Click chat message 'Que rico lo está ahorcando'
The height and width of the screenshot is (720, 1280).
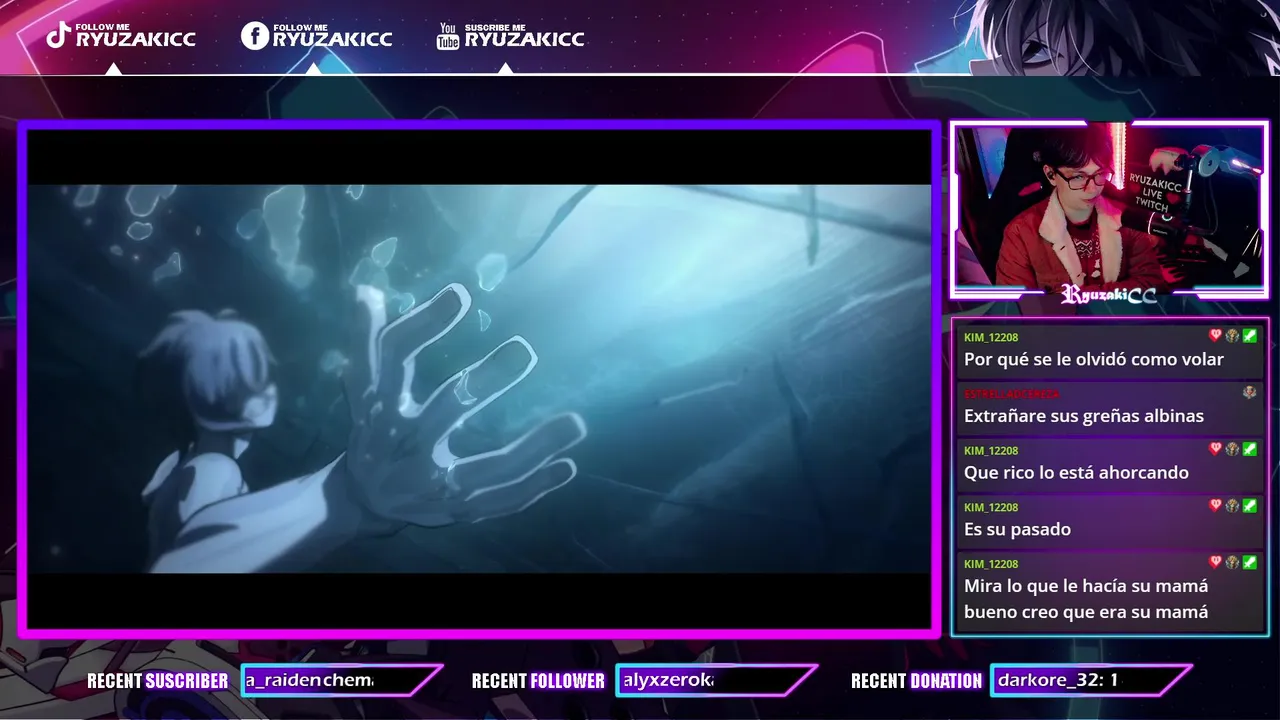1076,473
